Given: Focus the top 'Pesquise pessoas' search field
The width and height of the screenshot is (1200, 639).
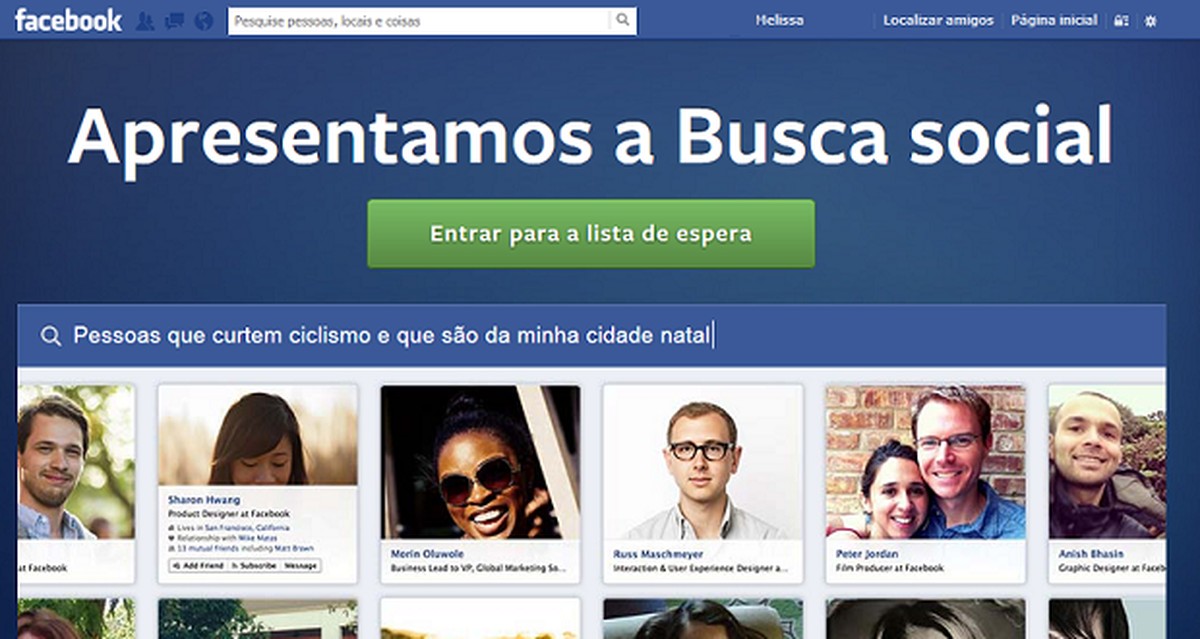Looking at the screenshot, I should click(419, 20).
